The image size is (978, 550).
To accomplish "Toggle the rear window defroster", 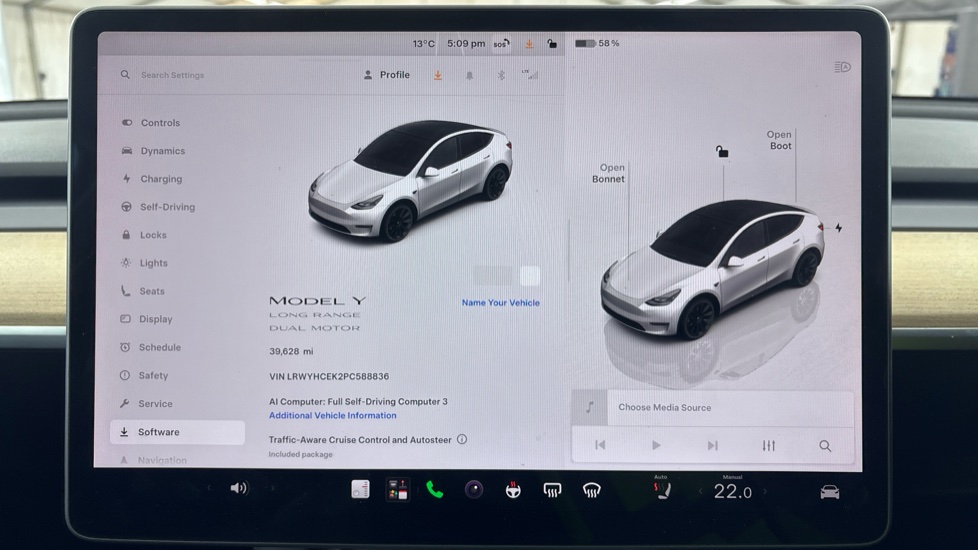I will pyautogui.click(x=552, y=491).
